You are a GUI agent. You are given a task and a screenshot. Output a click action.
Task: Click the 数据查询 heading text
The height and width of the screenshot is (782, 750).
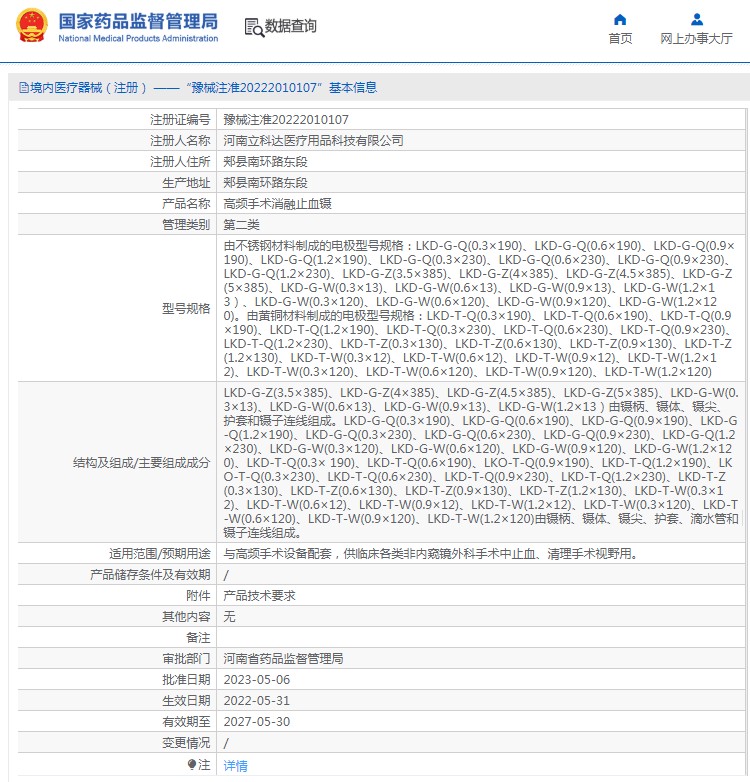tap(291, 26)
